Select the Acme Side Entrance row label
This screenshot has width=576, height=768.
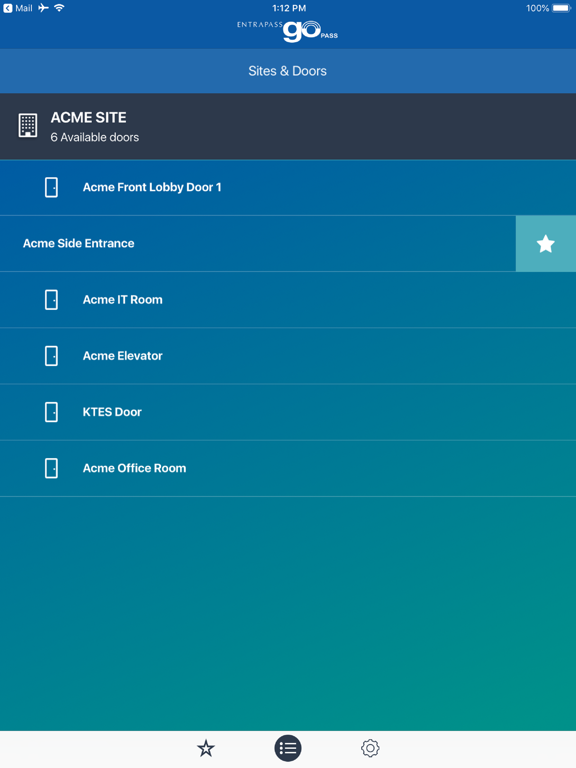(x=78, y=243)
